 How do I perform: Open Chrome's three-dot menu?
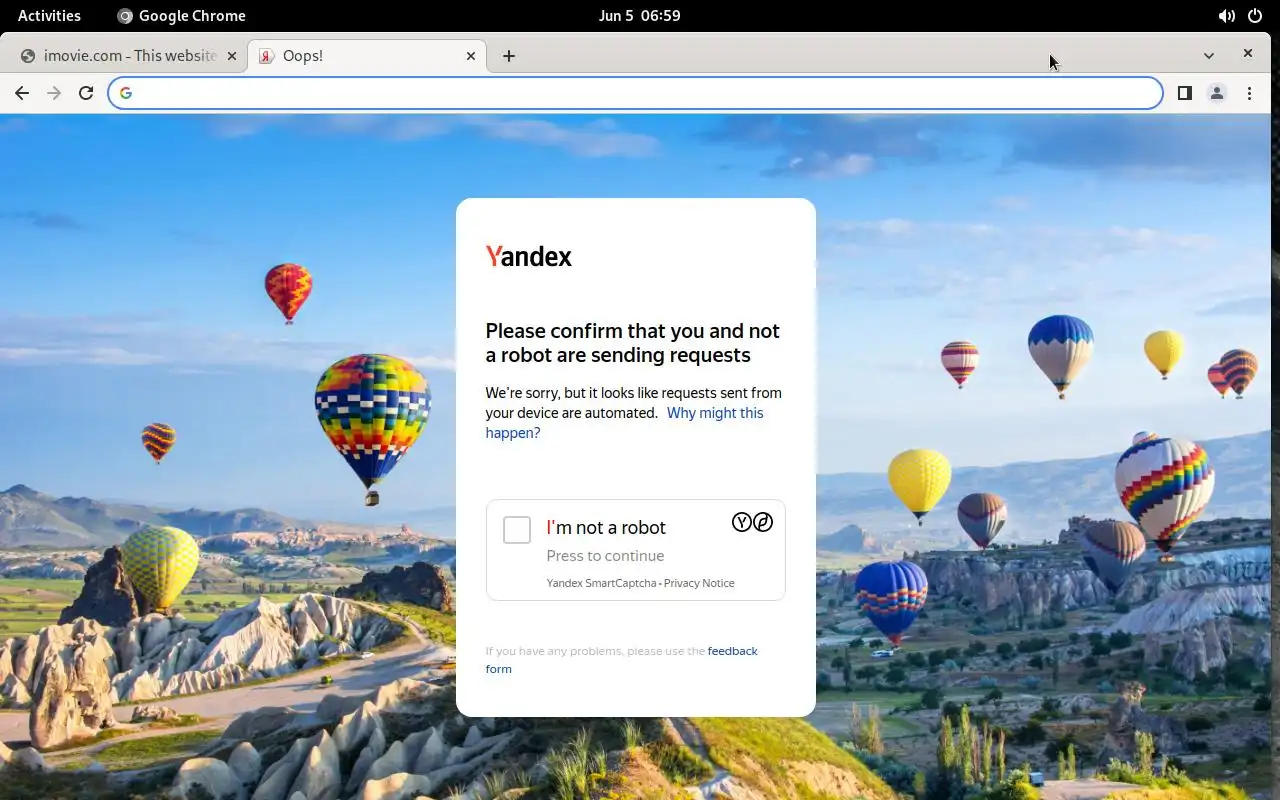pos(1249,93)
